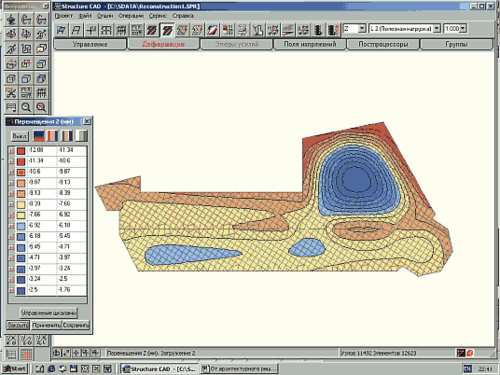This screenshot has width=500, height=375.
Task: Toggle the checkbox for range -2.5 to -1.76
Action: coord(12,290)
